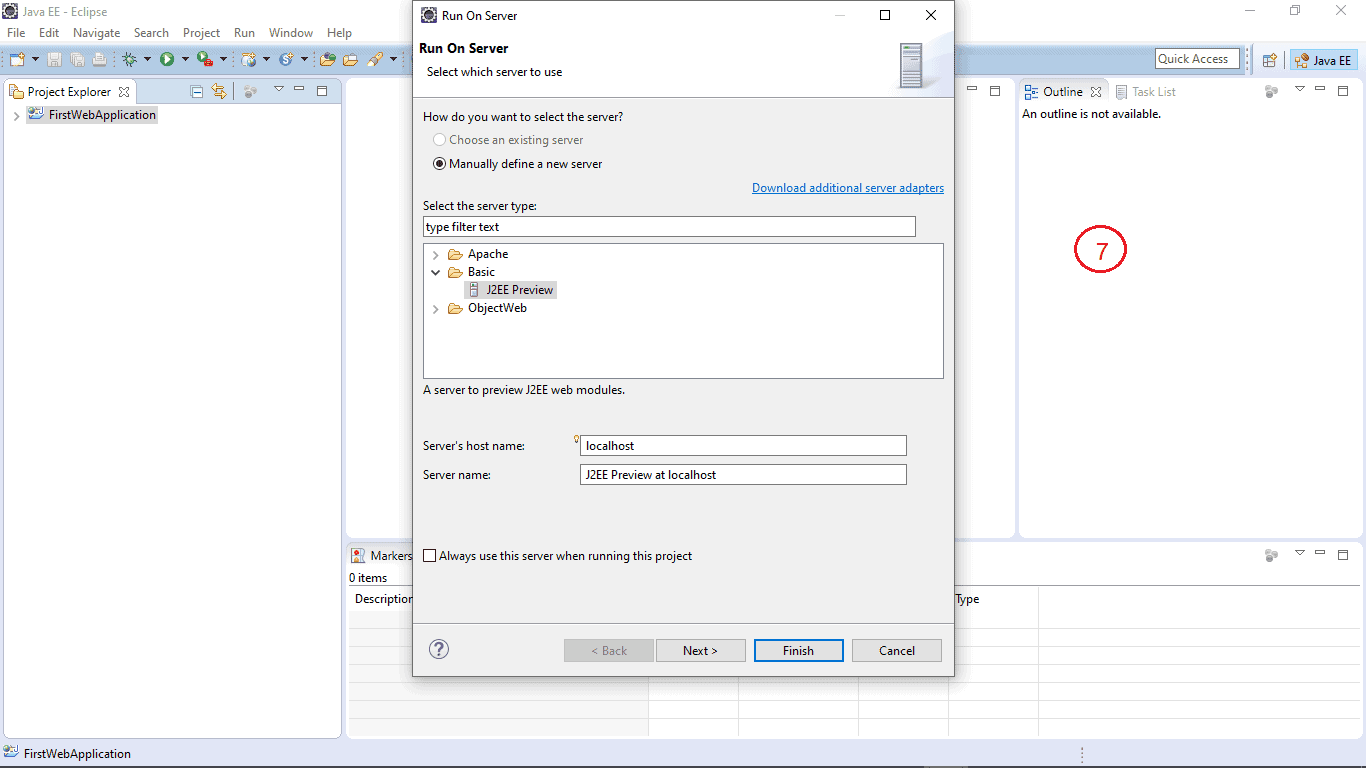This screenshot has width=1366, height=768.
Task: Click the Server's host name field
Action: click(743, 446)
